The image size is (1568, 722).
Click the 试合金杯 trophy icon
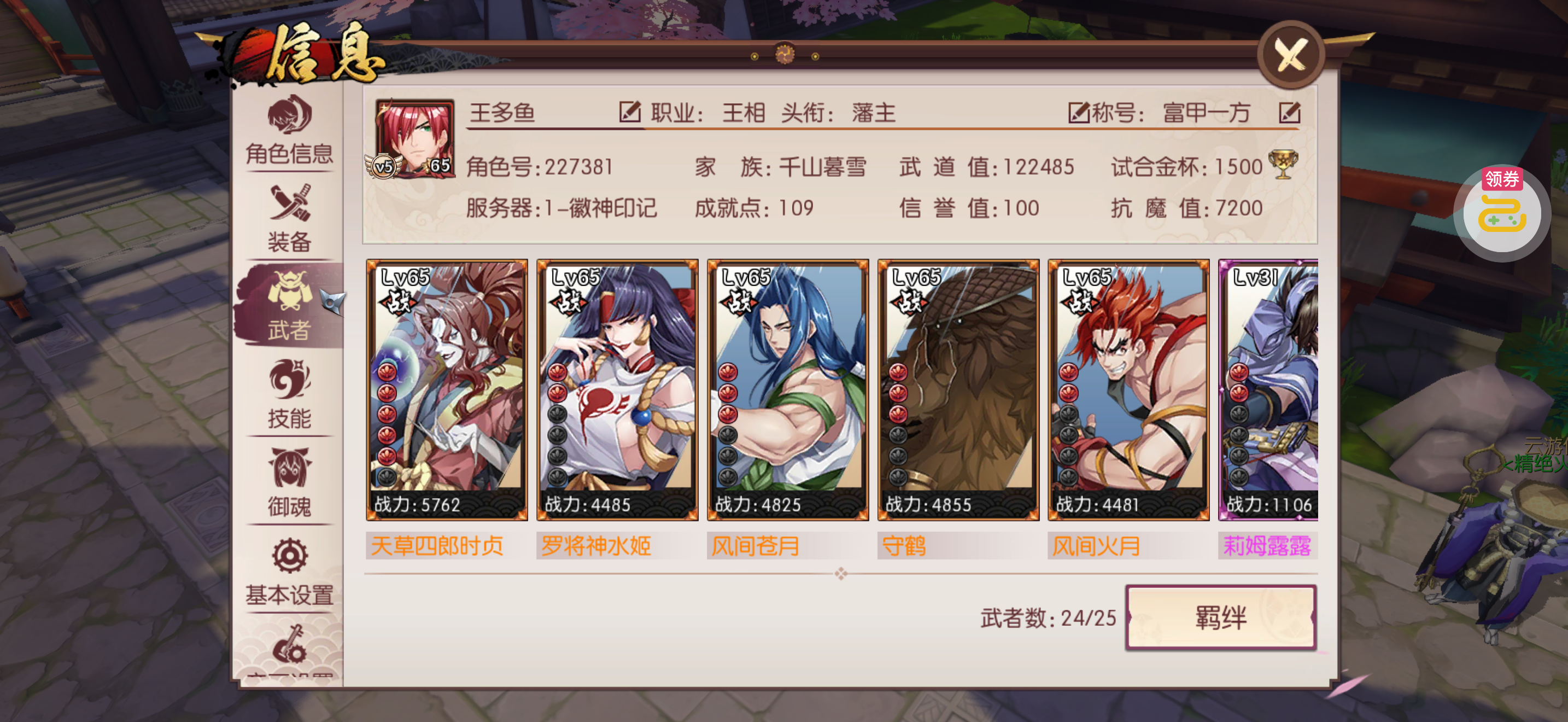click(x=1283, y=165)
